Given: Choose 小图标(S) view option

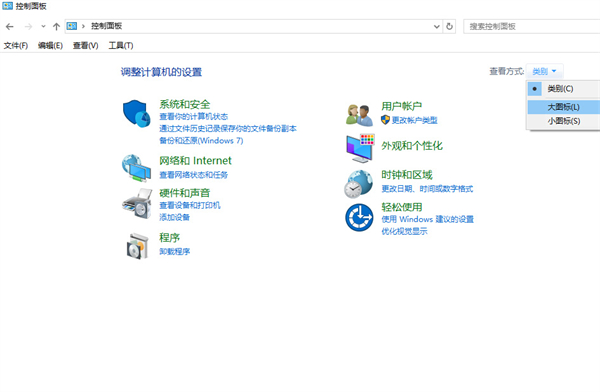Looking at the screenshot, I should 563,121.
